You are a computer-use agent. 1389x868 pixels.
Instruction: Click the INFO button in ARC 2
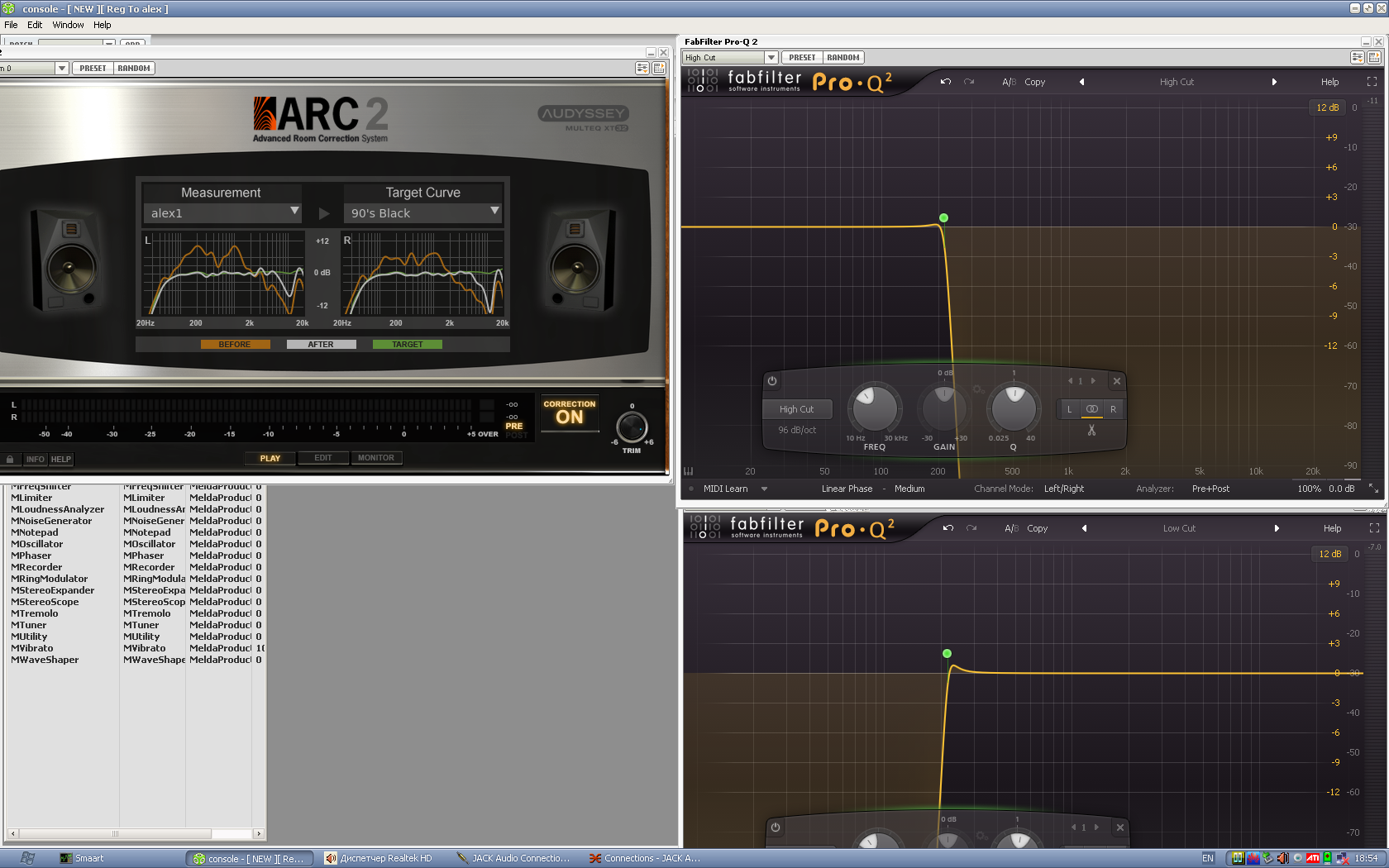tap(35, 459)
